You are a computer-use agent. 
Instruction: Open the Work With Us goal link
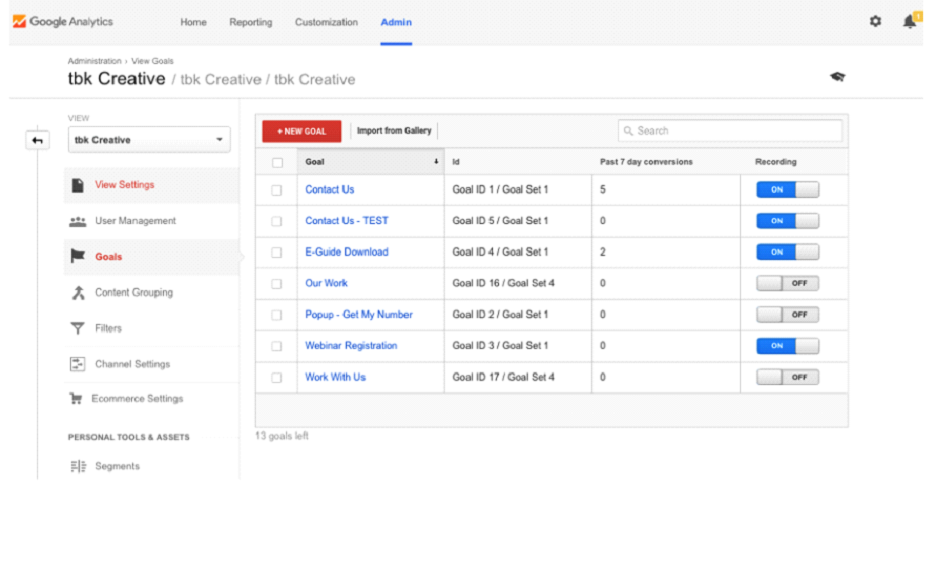coord(335,377)
